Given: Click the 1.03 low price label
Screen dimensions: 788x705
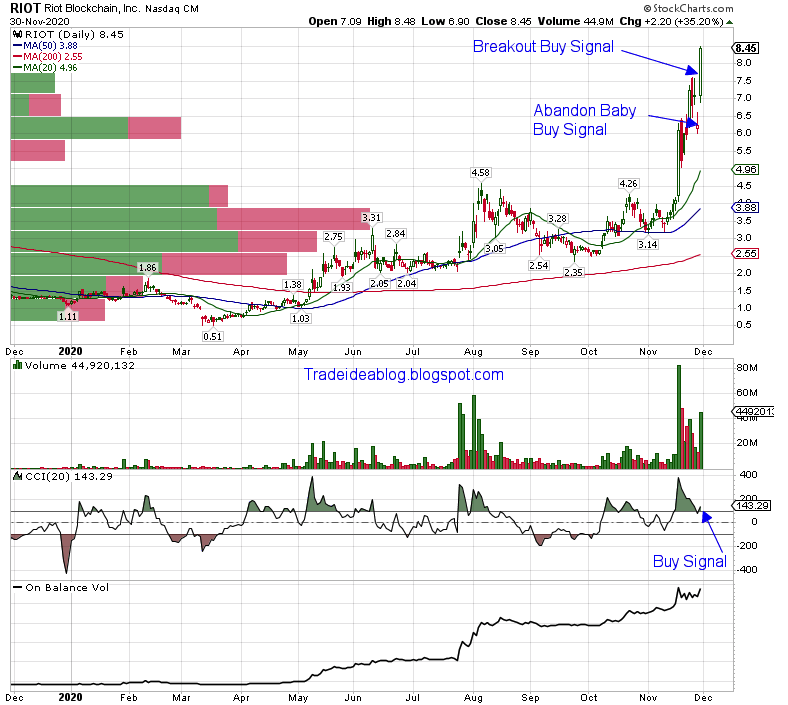Looking at the screenshot, I should coord(301,319).
